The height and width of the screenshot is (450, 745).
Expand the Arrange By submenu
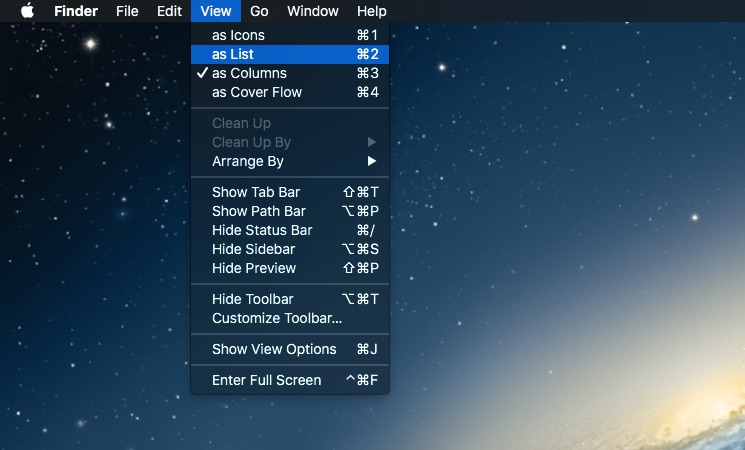coord(290,161)
